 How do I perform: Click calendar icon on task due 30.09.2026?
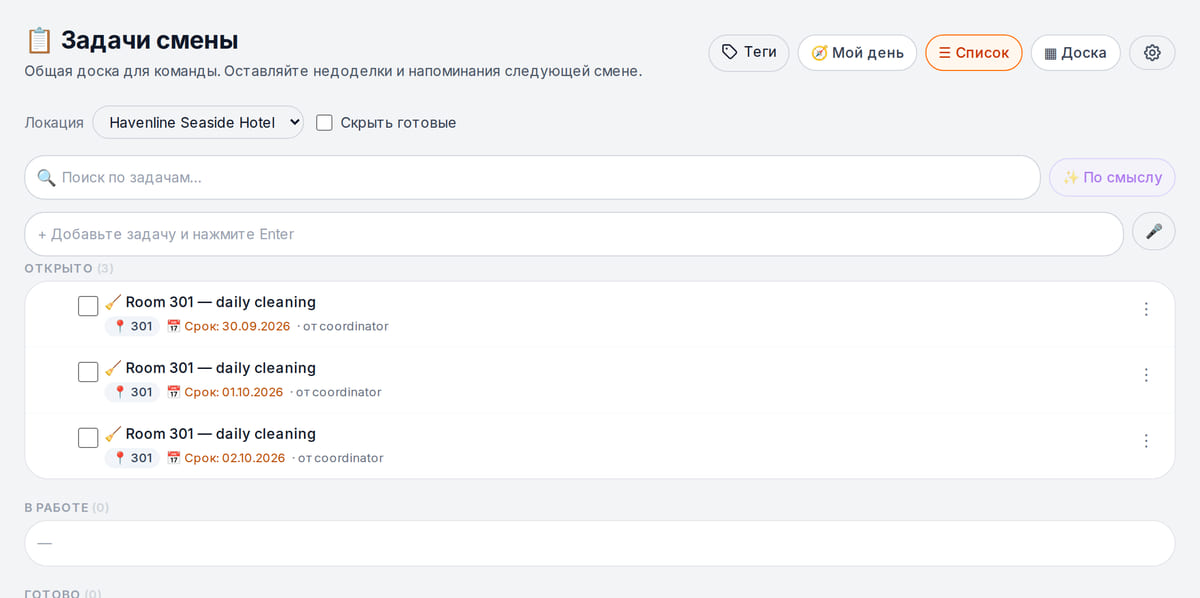[x=173, y=326]
